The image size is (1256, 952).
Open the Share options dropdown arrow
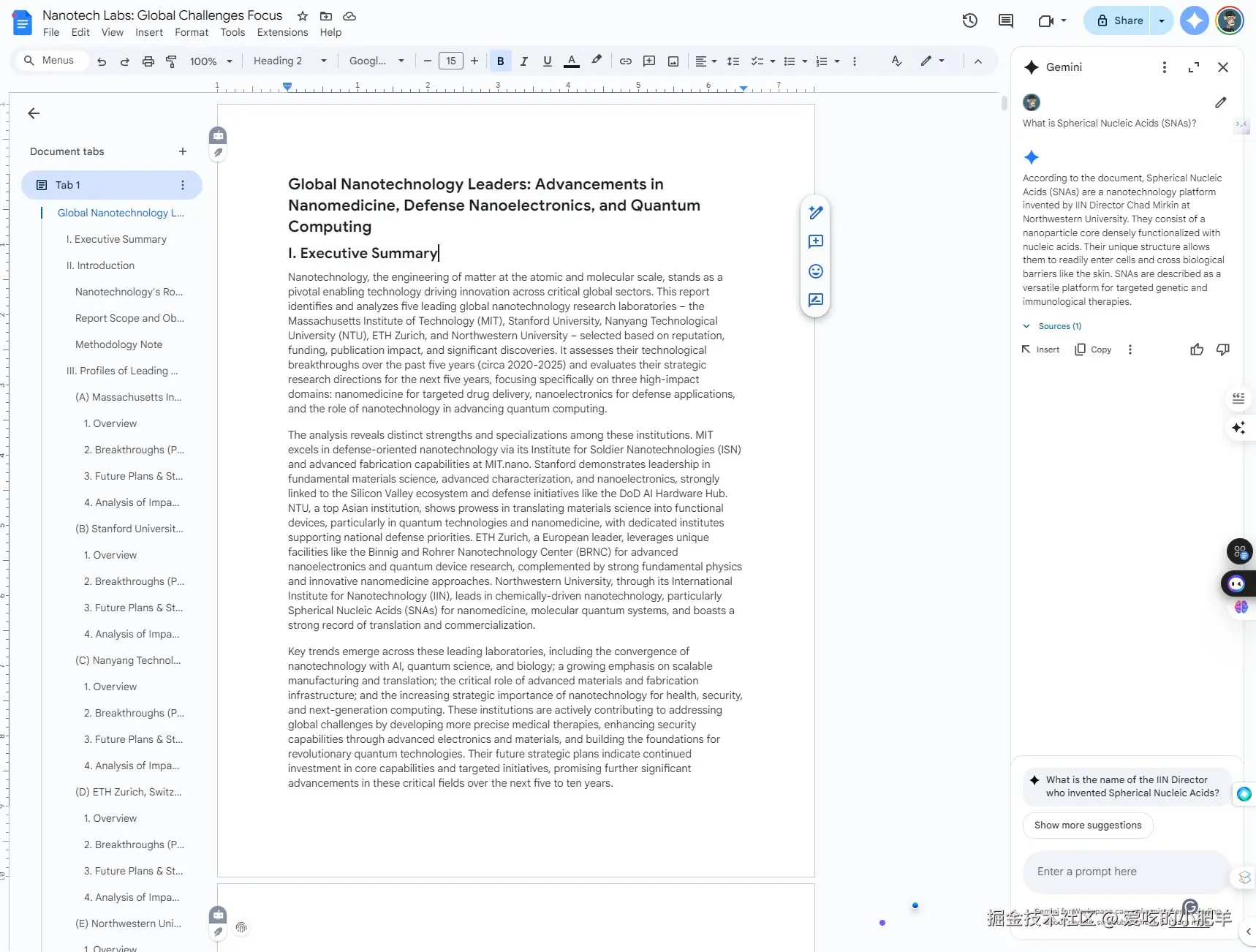tap(1162, 20)
